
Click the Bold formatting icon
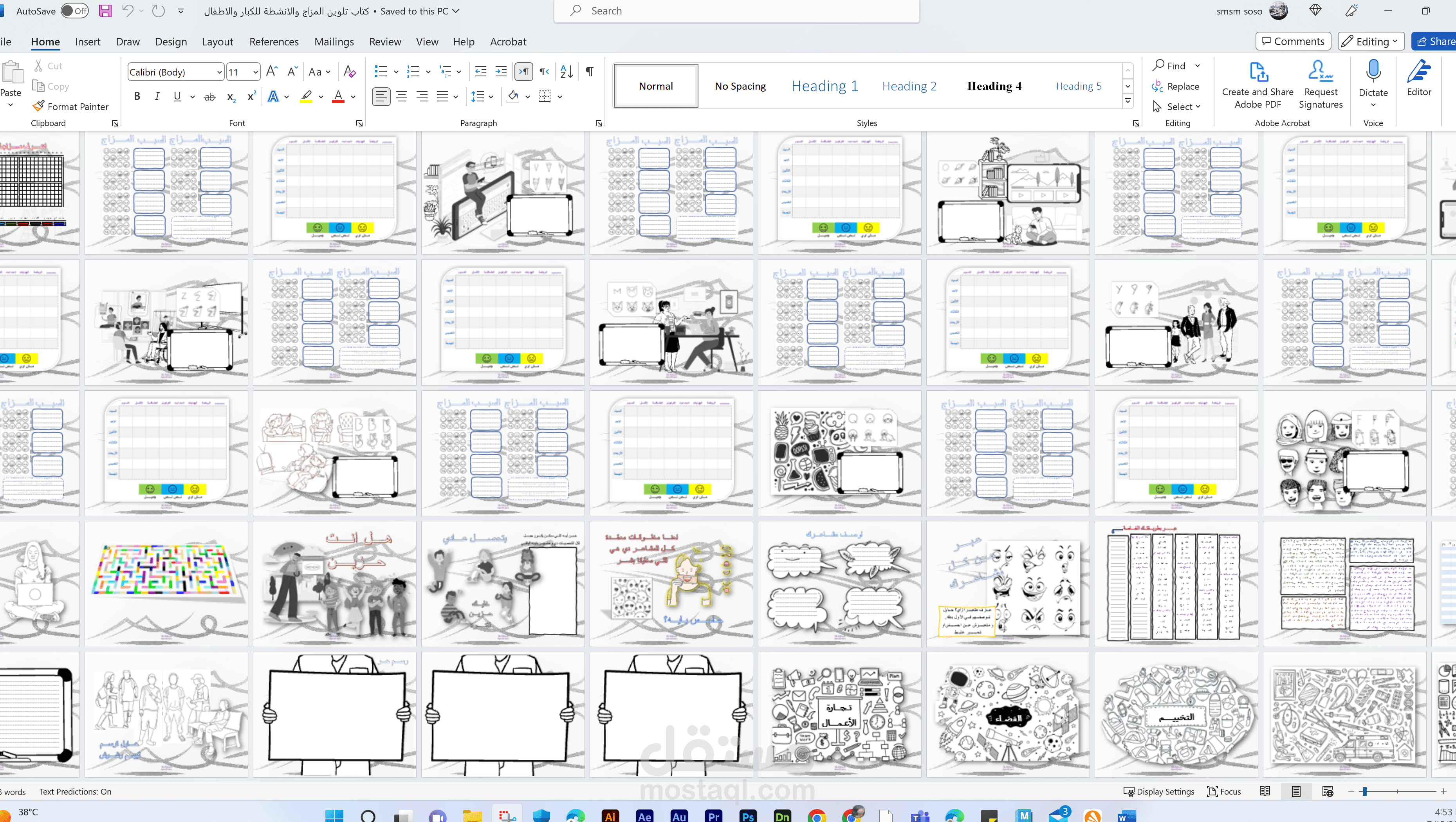137,97
